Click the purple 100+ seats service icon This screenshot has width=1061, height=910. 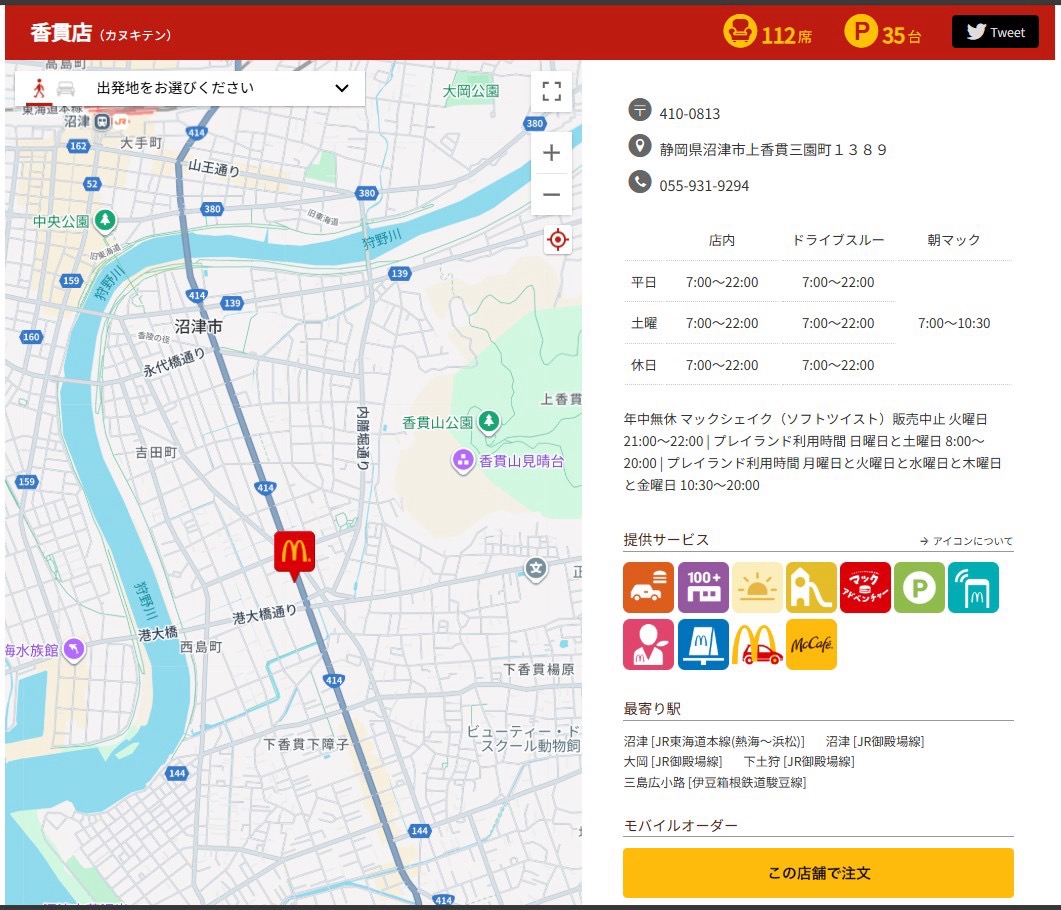[x=703, y=587]
